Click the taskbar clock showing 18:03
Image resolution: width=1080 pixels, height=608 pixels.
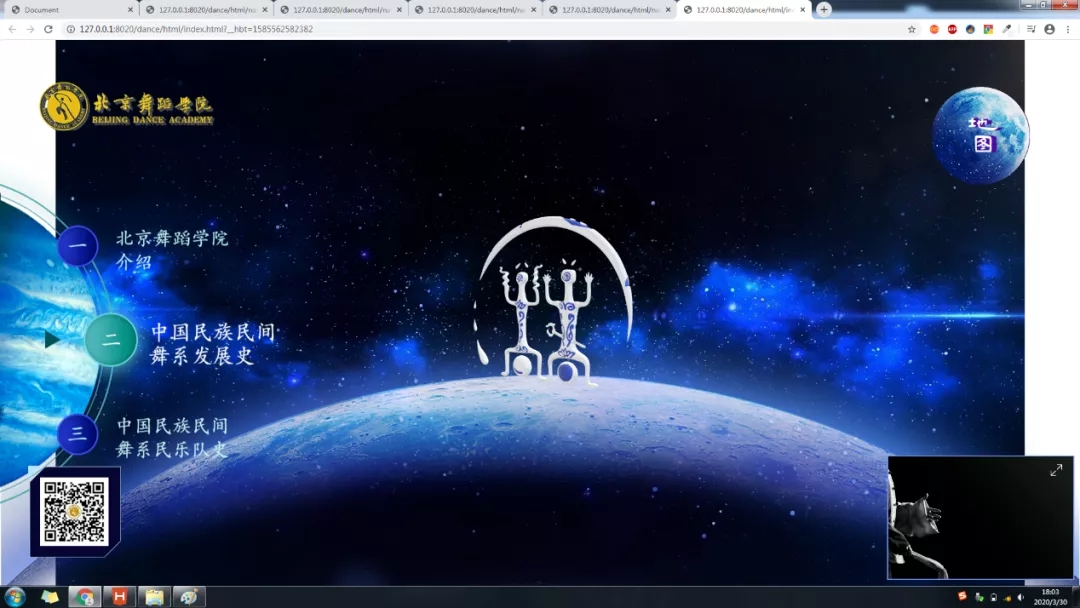(x=1050, y=597)
